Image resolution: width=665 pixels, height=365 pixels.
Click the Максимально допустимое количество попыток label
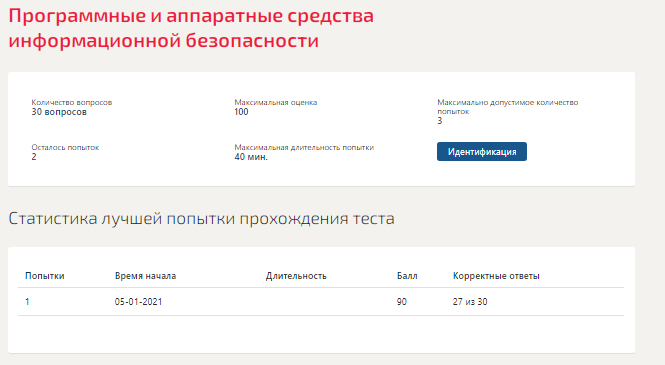click(x=508, y=107)
